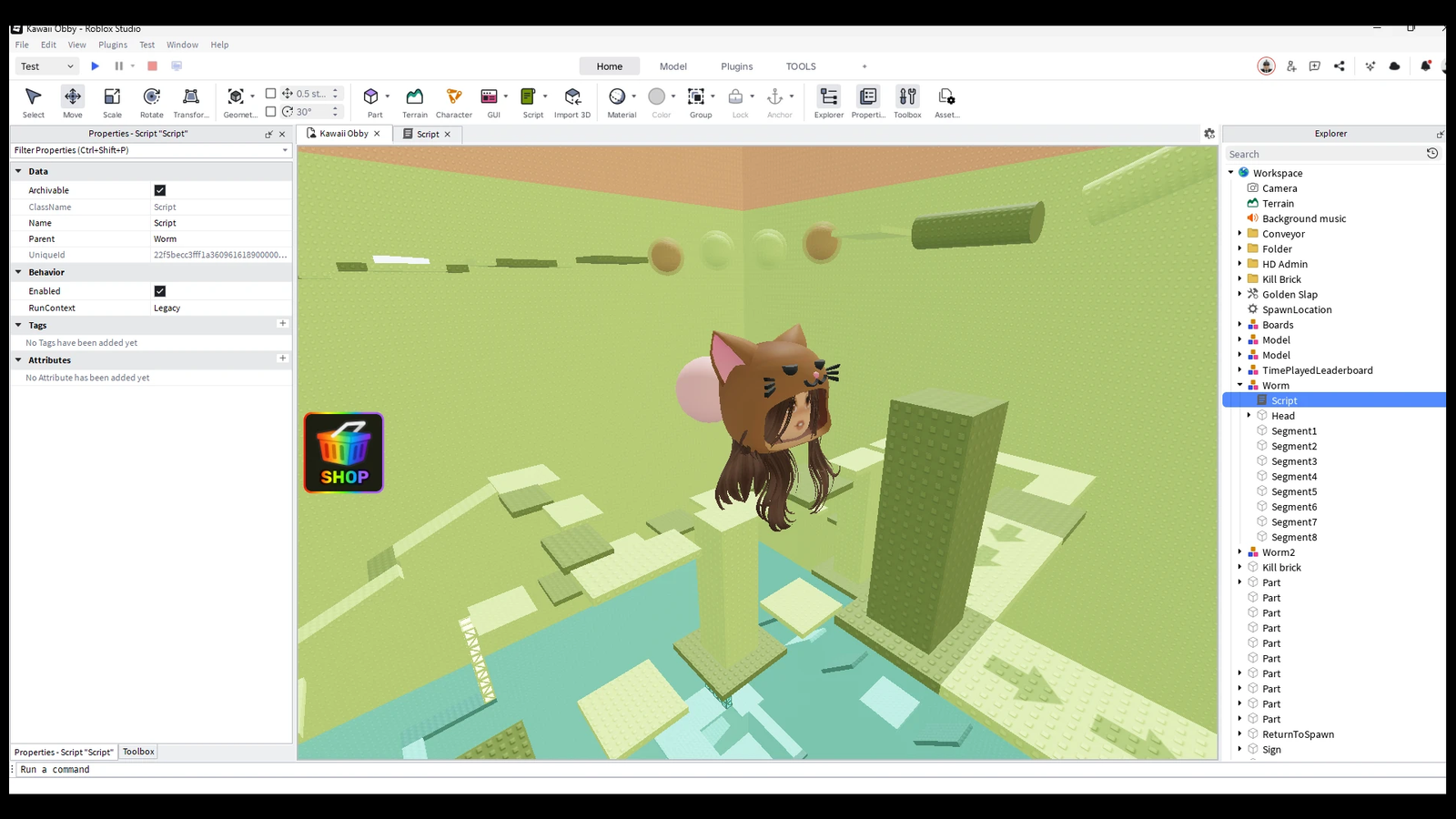Toggle the Properties panel button
The height and width of the screenshot is (819, 1456).
pos(868,101)
